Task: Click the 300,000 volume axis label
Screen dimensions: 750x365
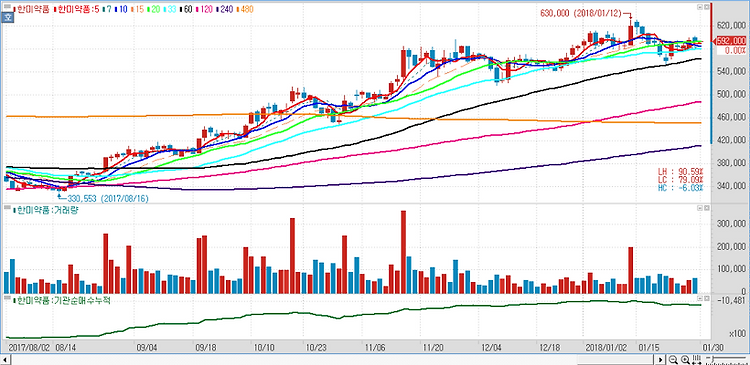Action: click(732, 224)
